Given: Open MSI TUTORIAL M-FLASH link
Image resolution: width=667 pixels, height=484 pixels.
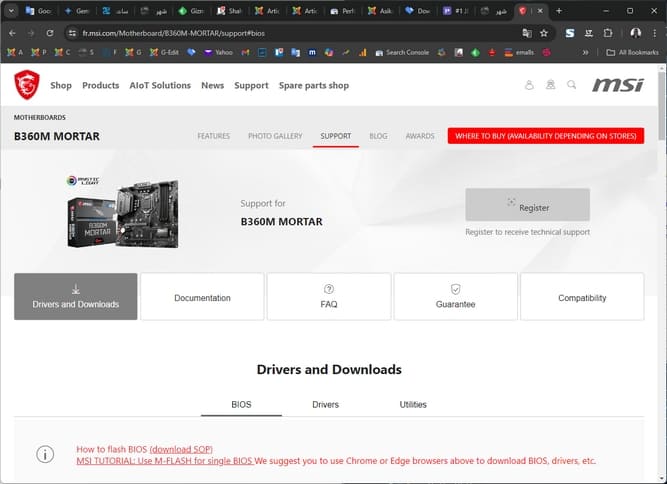Looking at the screenshot, I should coord(165,461).
